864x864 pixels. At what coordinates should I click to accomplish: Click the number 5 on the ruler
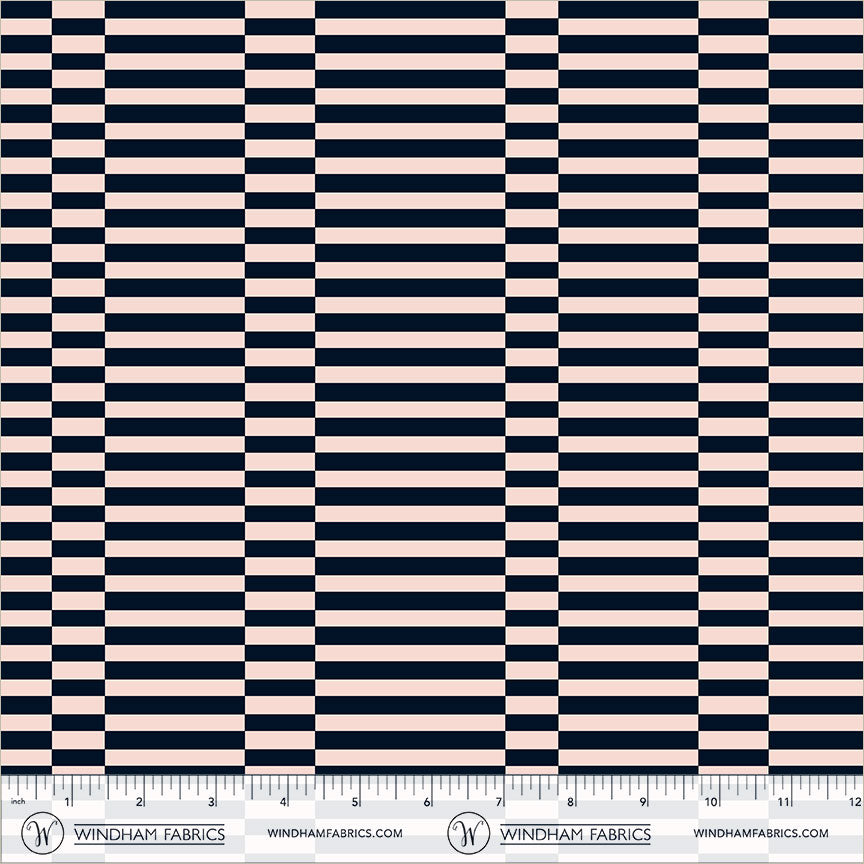click(356, 802)
